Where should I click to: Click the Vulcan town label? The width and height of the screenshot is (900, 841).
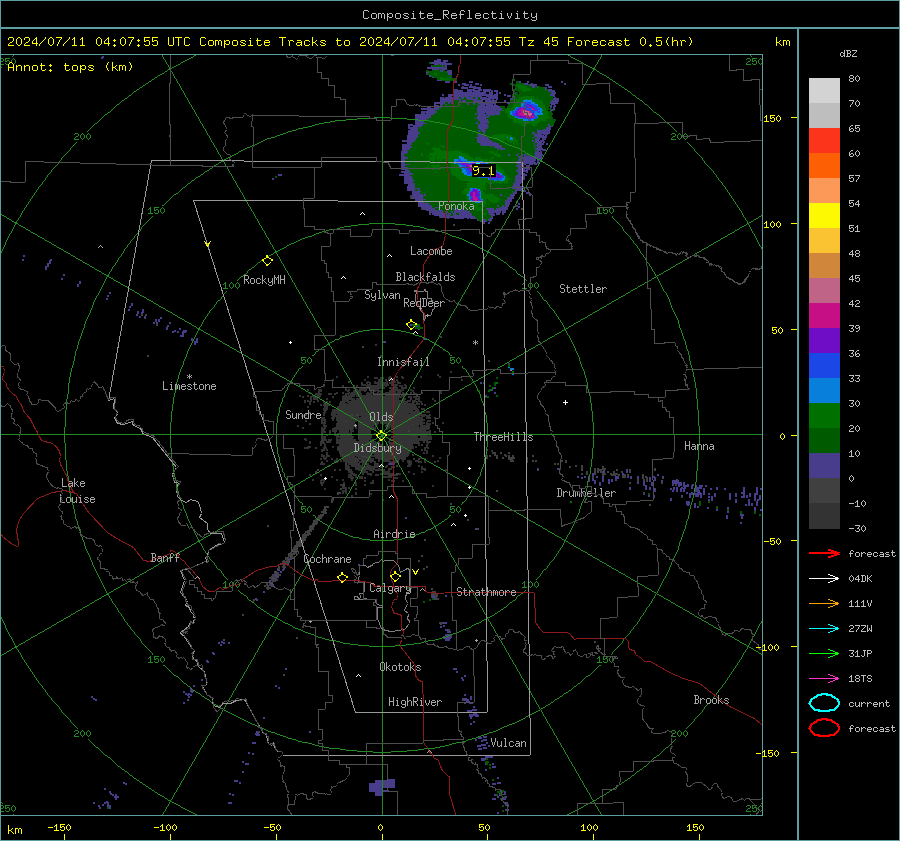click(509, 743)
